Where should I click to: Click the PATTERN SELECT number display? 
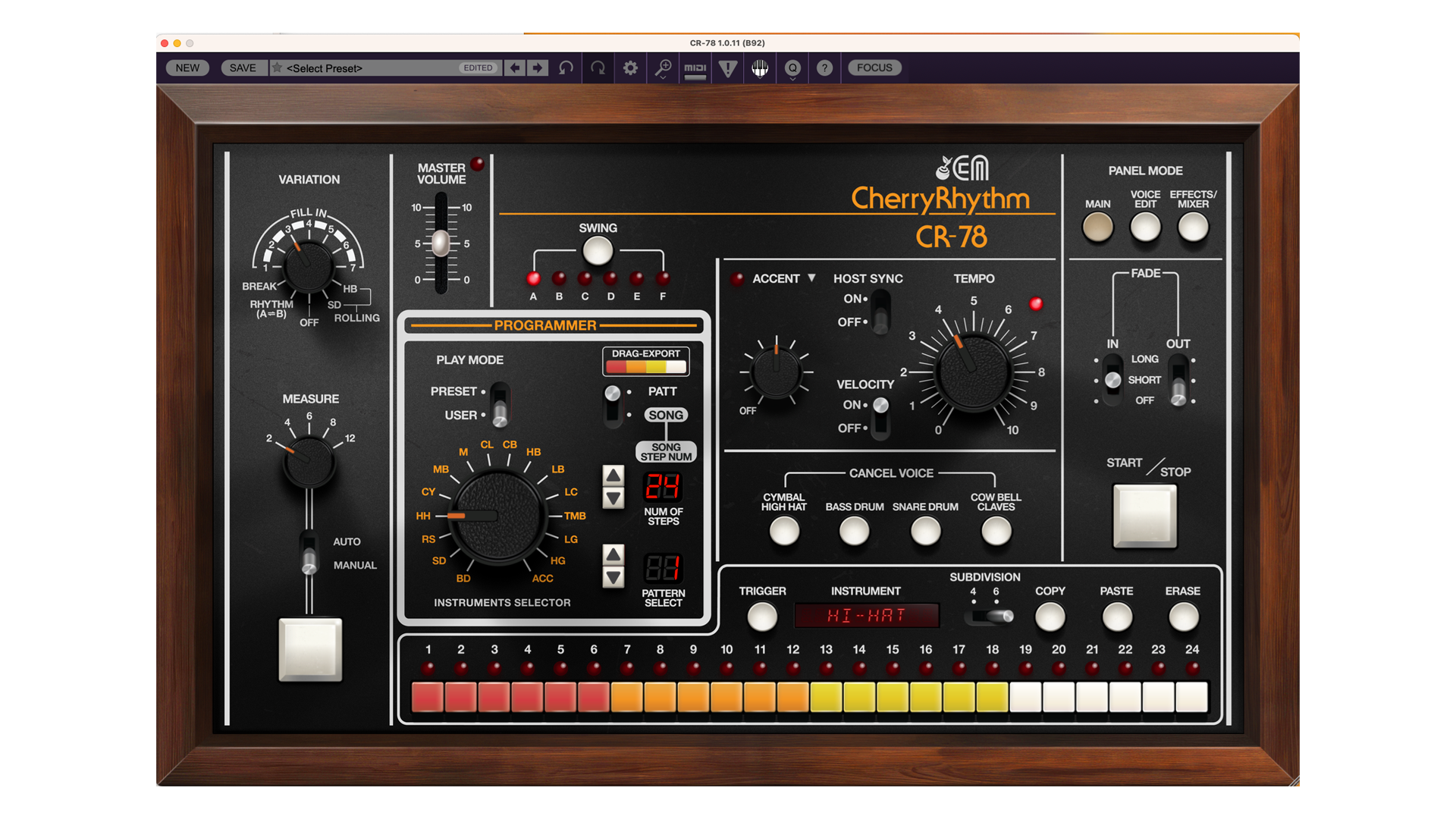point(663,569)
